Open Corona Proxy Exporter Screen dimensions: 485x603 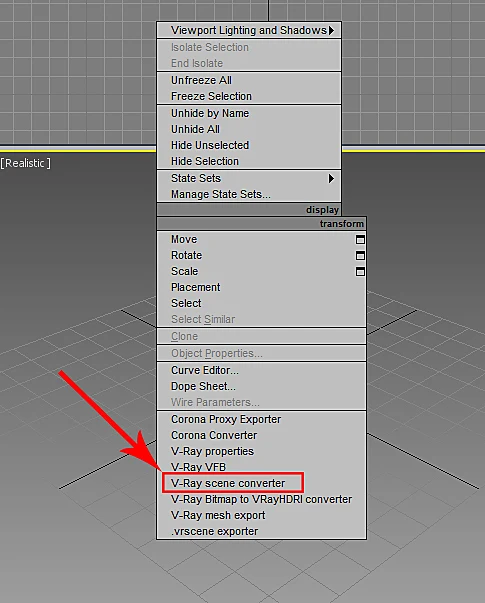click(226, 419)
